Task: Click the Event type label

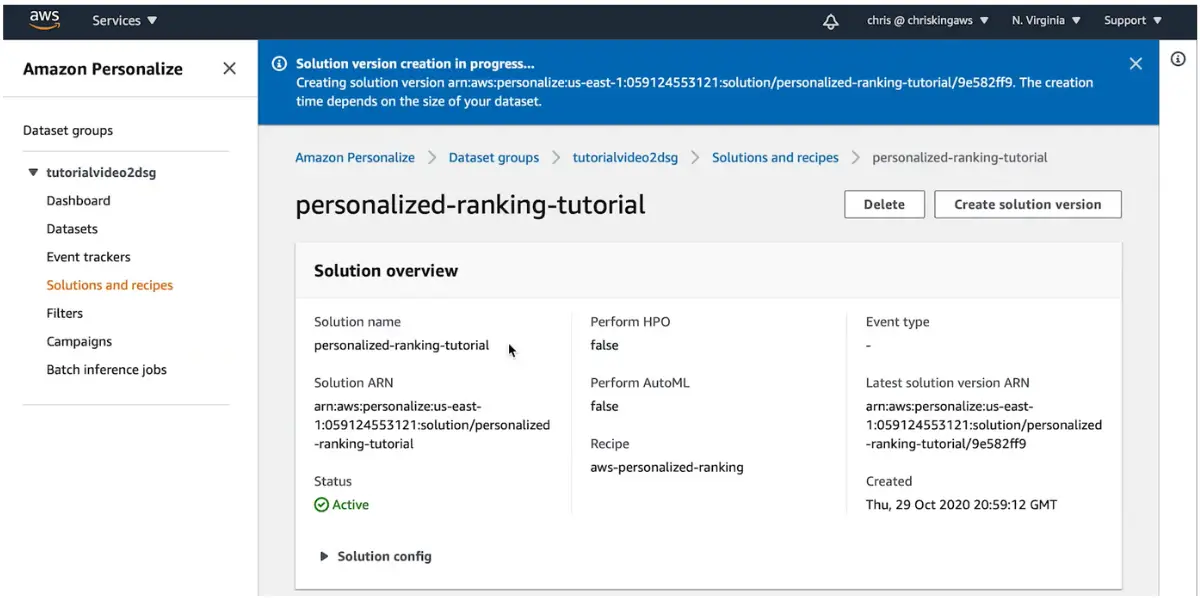Action: point(897,322)
